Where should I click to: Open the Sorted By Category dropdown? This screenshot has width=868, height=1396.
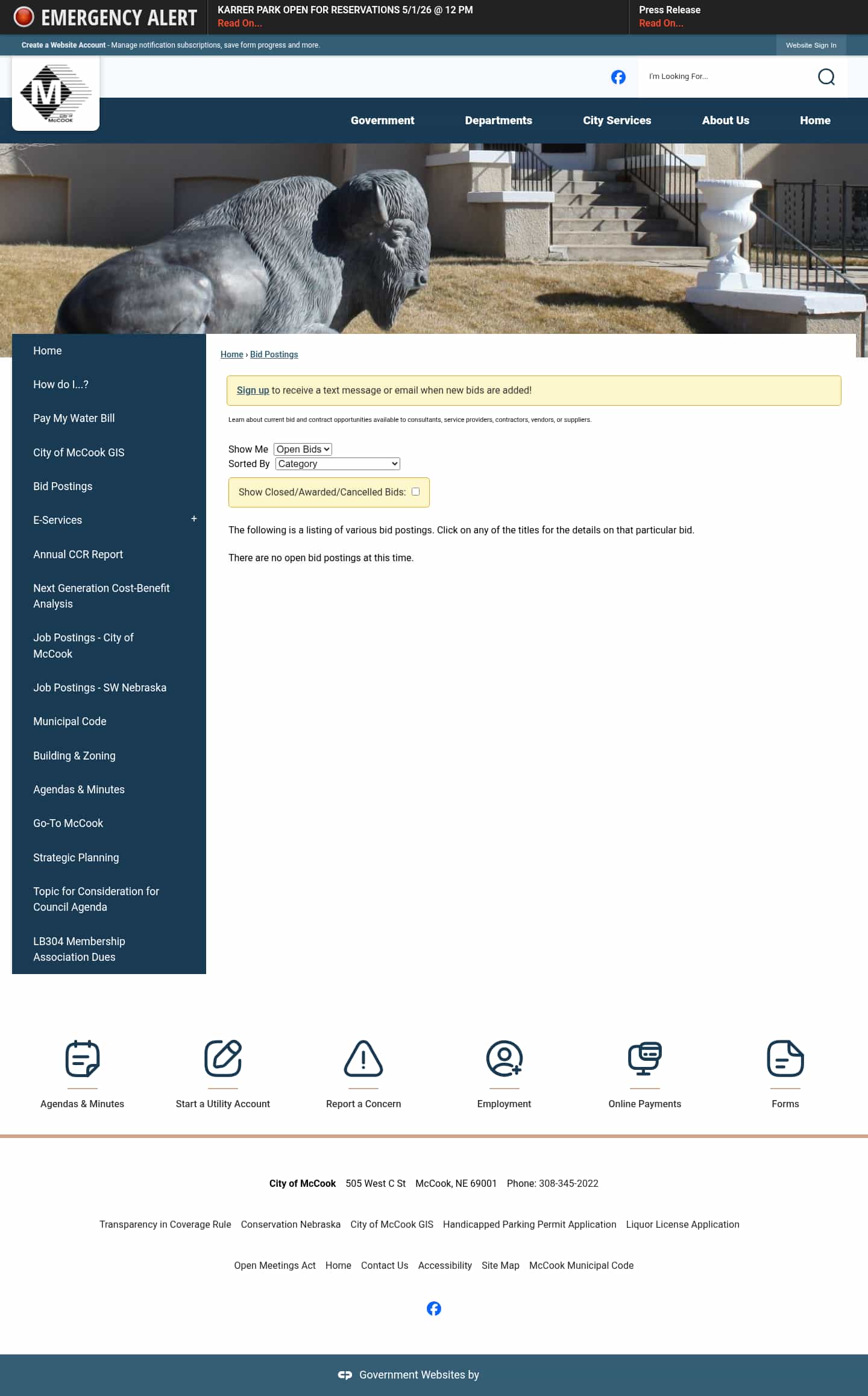coord(338,464)
